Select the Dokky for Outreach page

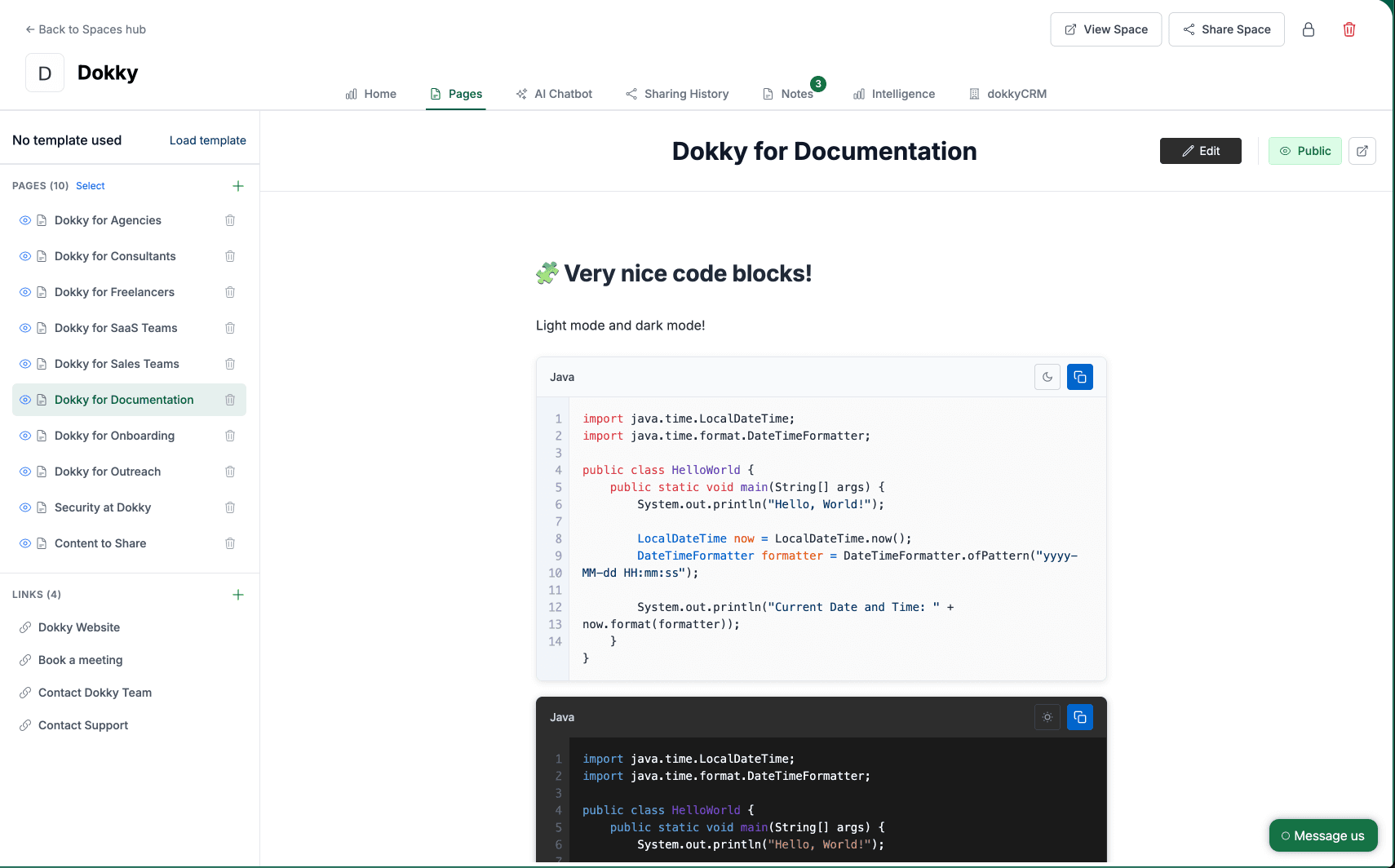108,472
